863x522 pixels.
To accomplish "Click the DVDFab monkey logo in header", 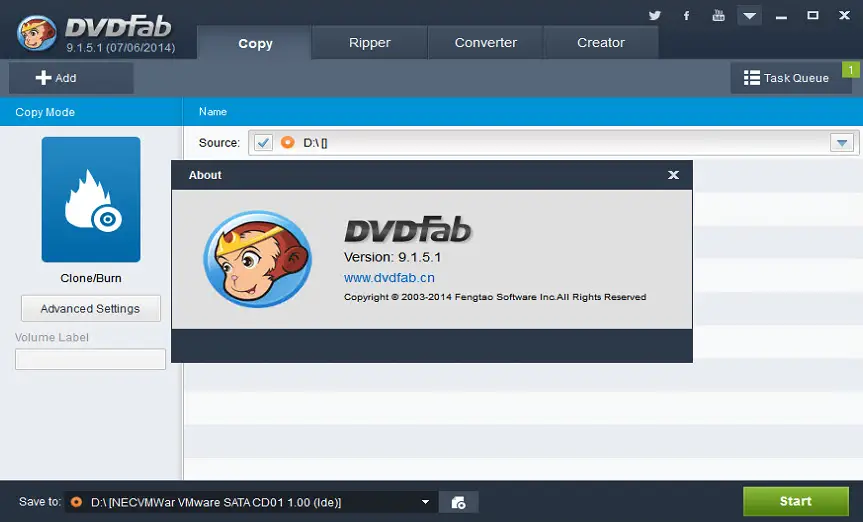I will coord(37,33).
